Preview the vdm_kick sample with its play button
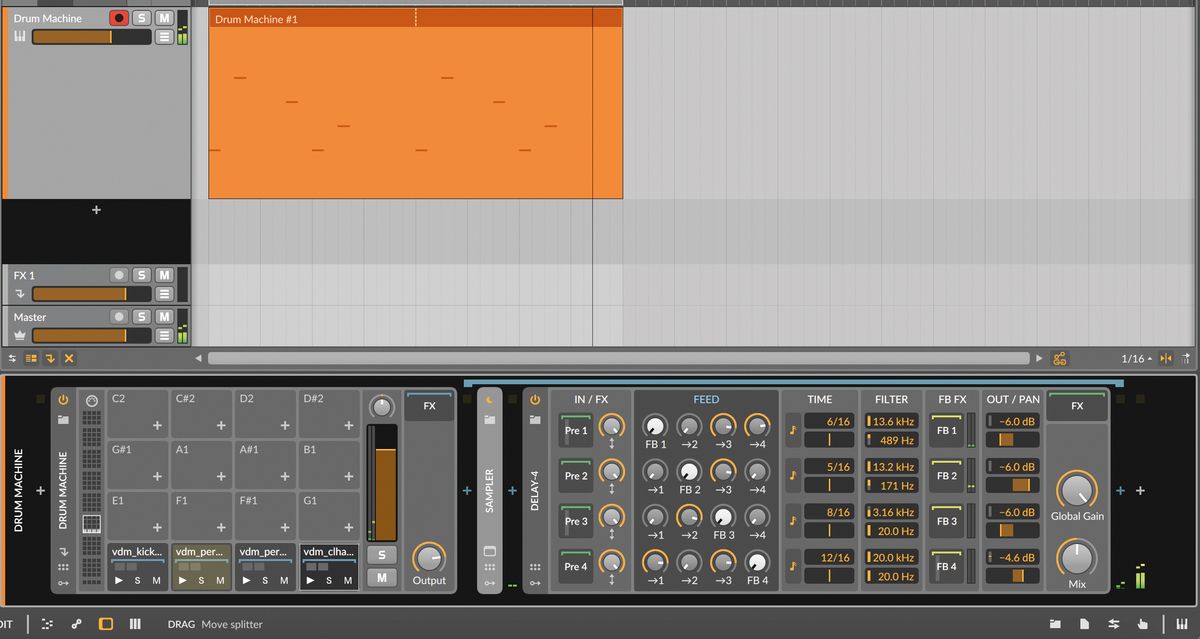The image size is (1200, 639). pos(118,579)
